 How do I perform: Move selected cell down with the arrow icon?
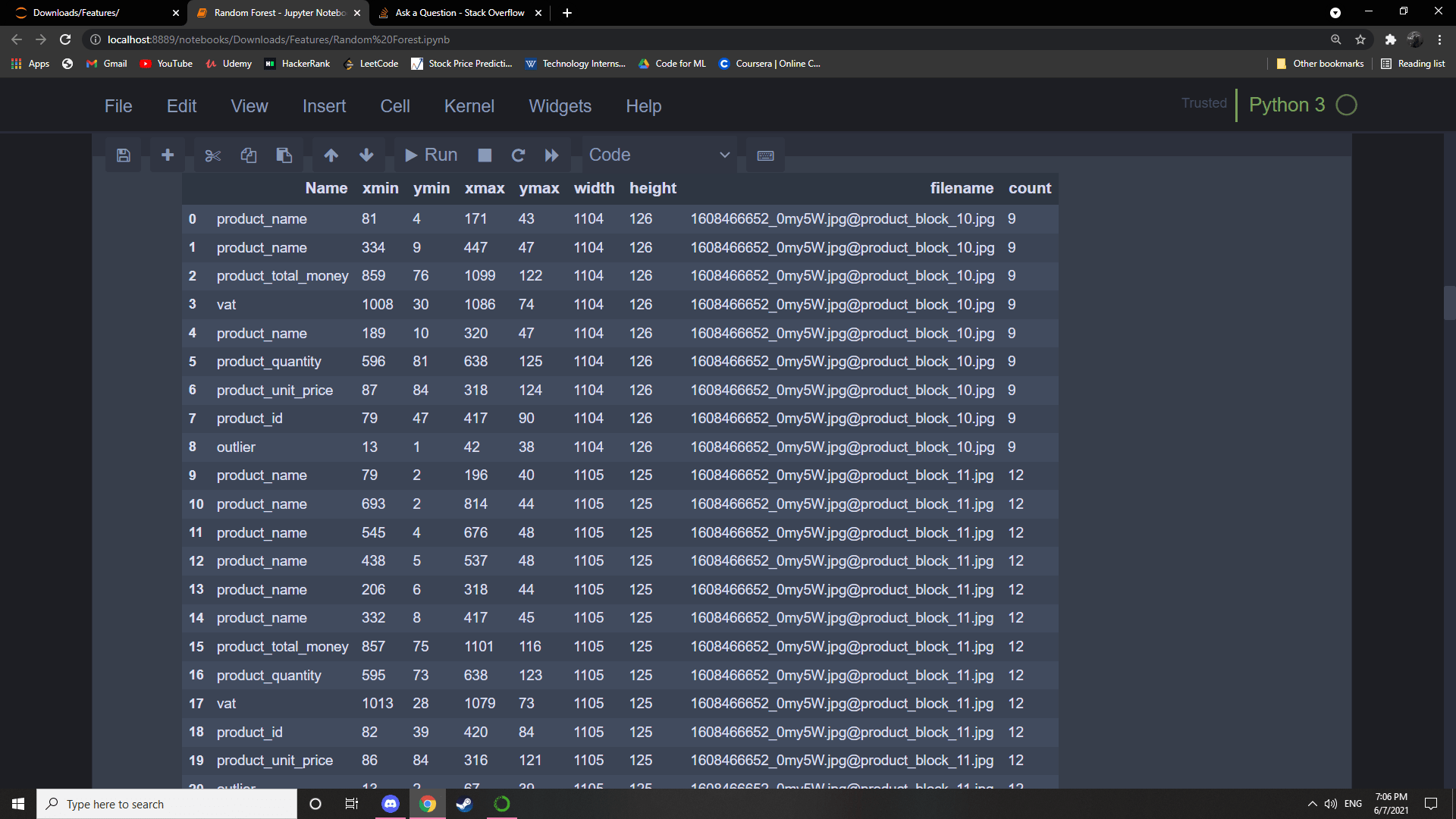(366, 155)
